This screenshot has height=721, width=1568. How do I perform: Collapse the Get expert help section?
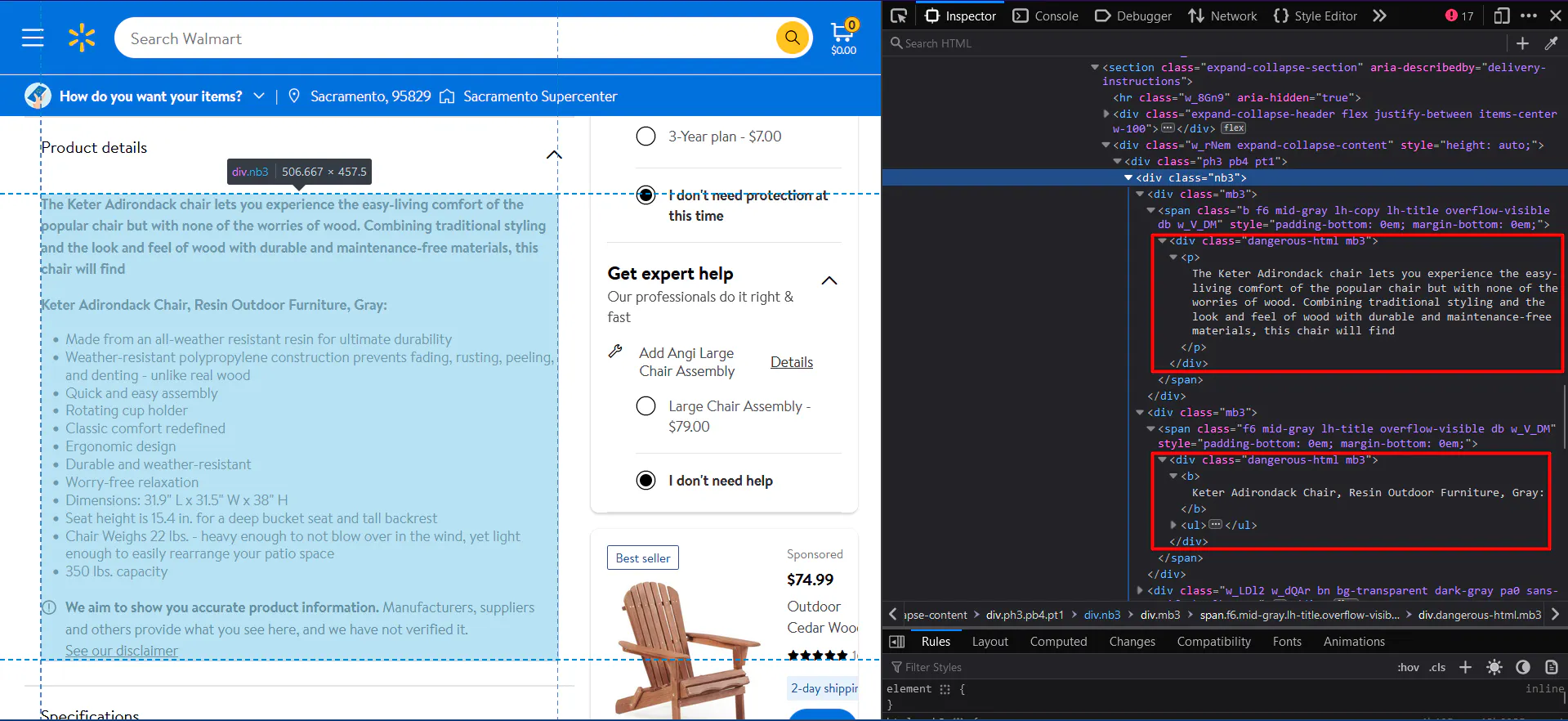[x=829, y=280]
